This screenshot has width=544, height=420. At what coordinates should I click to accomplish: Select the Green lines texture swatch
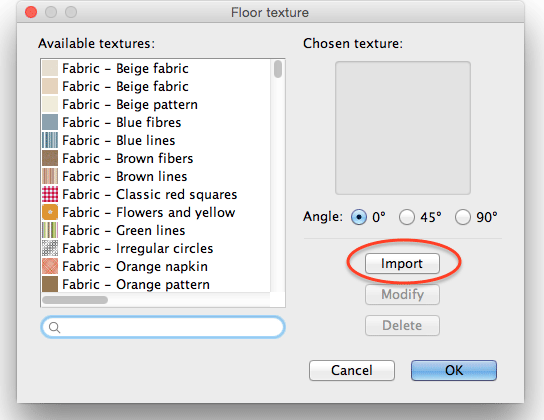click(50, 230)
